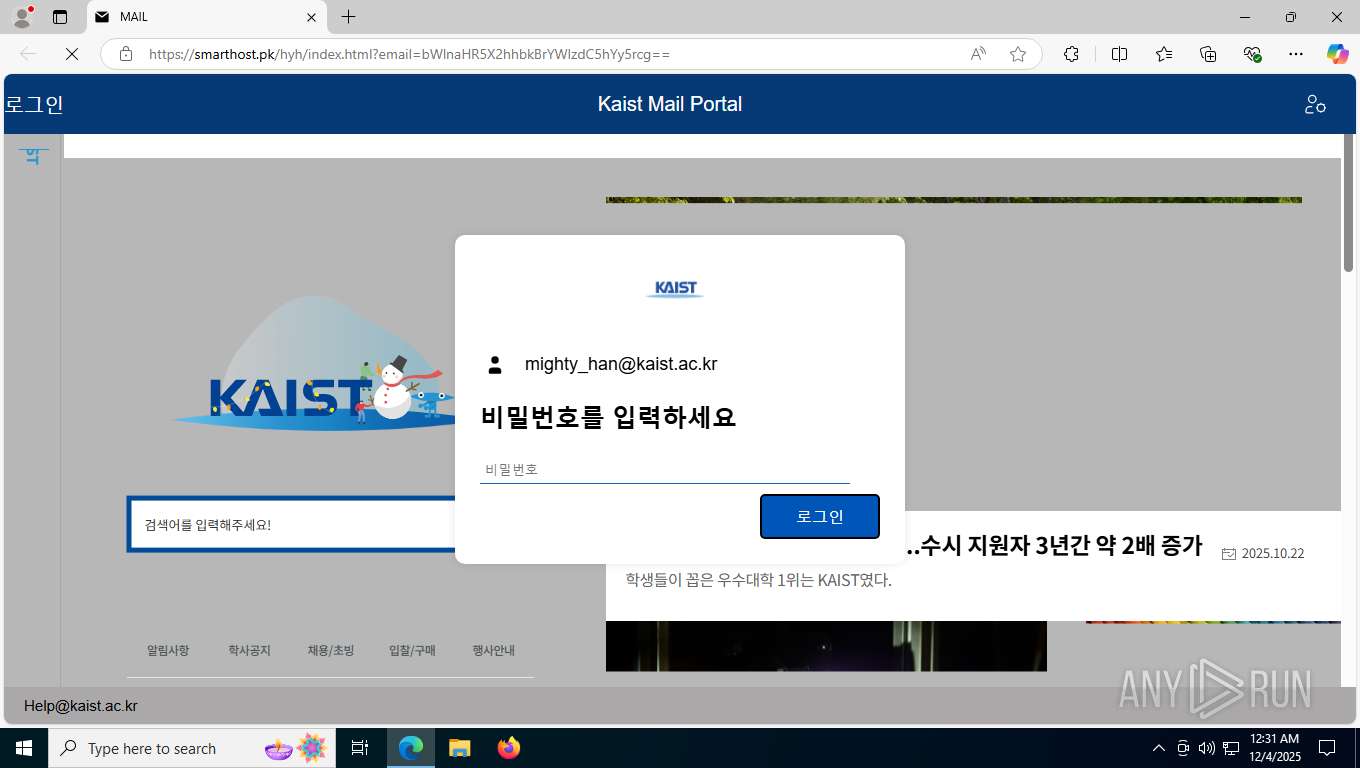Open the 학사공지 tab
Viewport: 1360px width, 768px height.
pyautogui.click(x=249, y=650)
